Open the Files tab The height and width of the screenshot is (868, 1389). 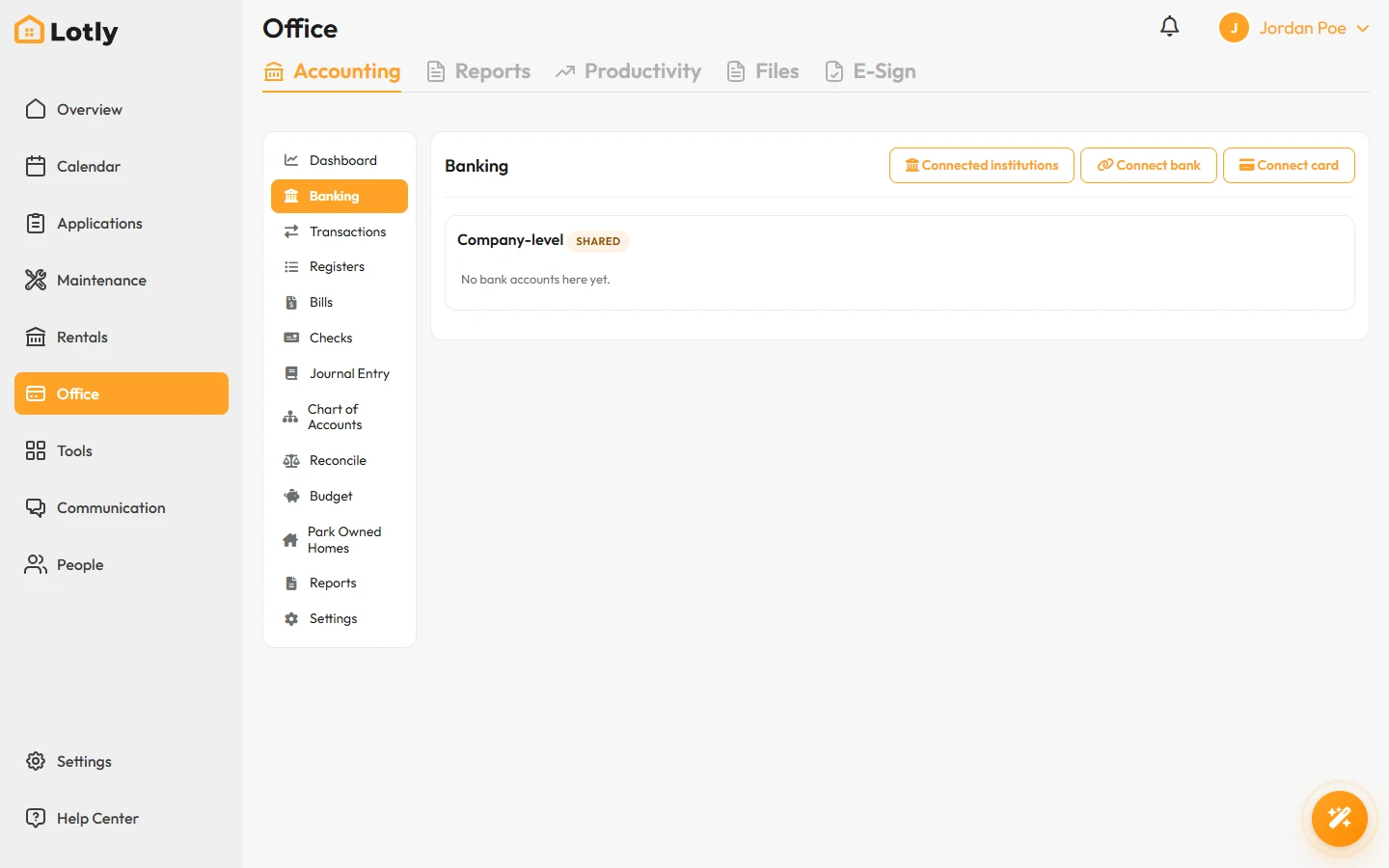tap(763, 71)
